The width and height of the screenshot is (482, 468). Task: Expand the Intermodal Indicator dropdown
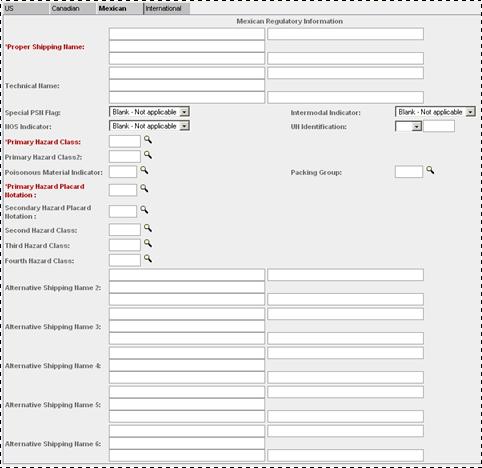point(470,112)
